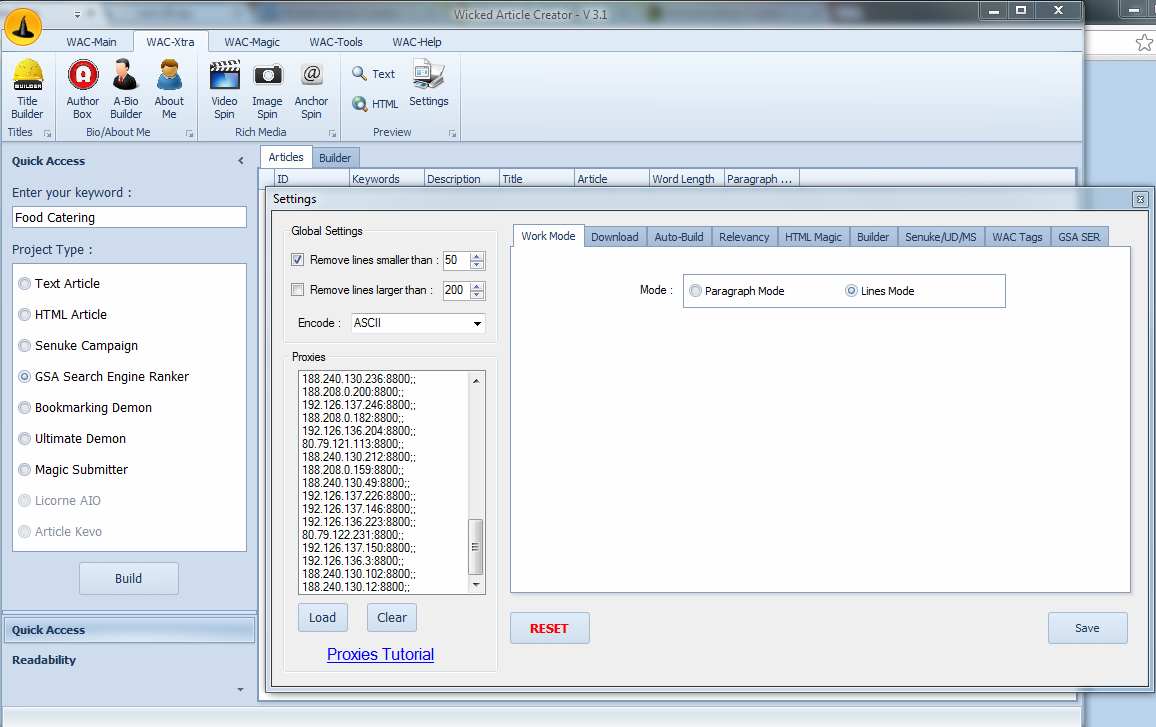Decrease the larger-than line value
The image size is (1156, 727).
(477, 295)
